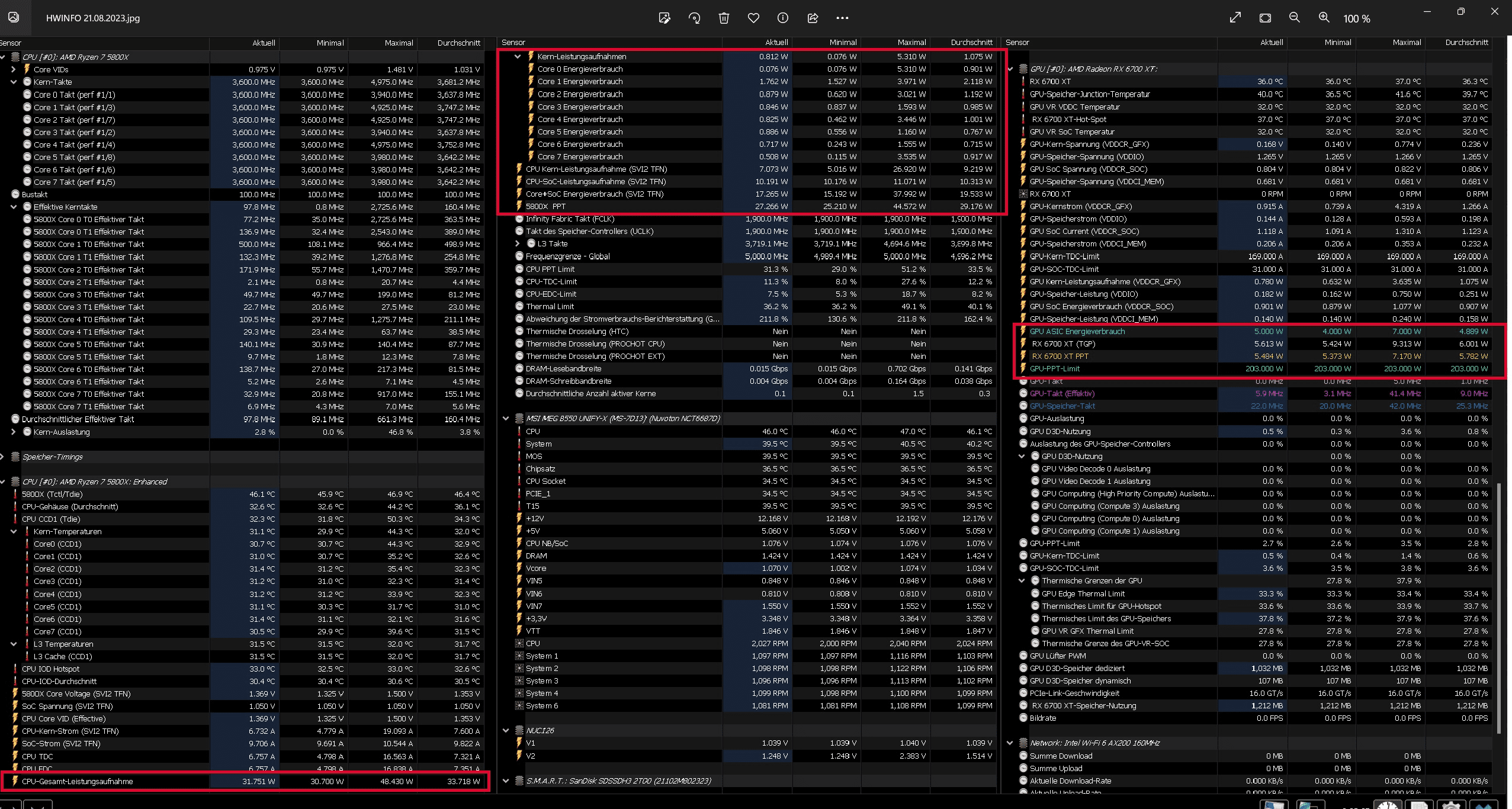
Task: Select the GPU-Speicher-Junction-Temperatur row
Action: click(1254, 94)
